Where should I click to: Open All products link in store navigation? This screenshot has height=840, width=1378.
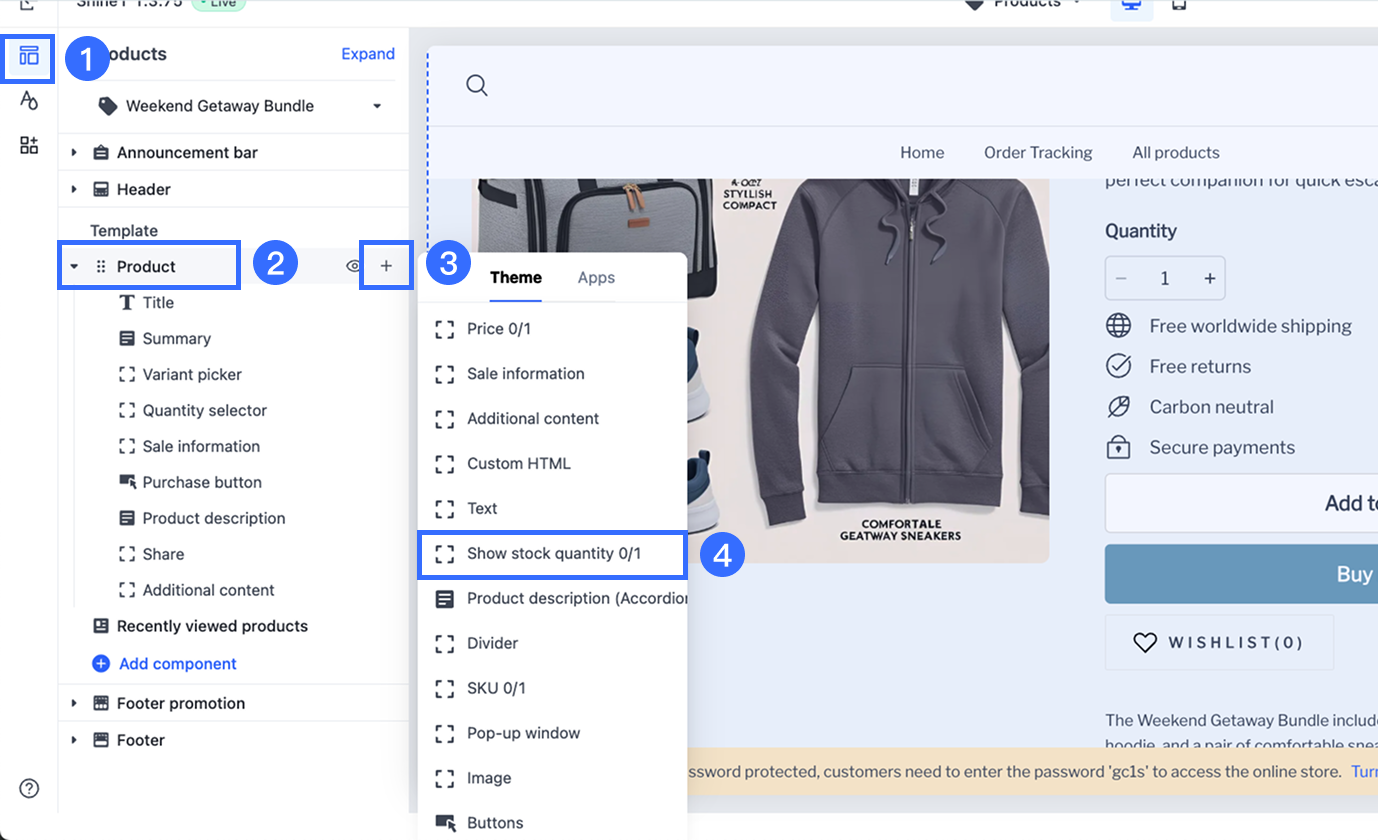click(1176, 153)
